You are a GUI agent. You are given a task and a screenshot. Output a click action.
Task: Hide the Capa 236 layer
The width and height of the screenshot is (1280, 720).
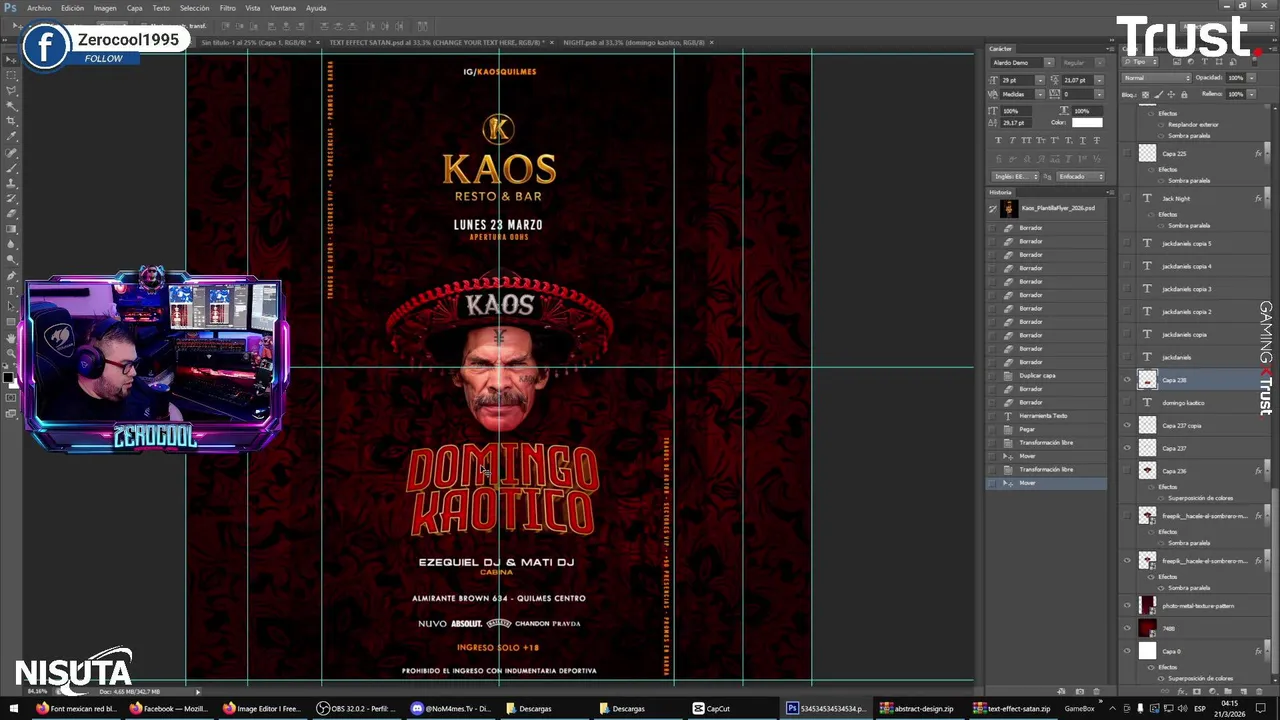coord(1128,470)
